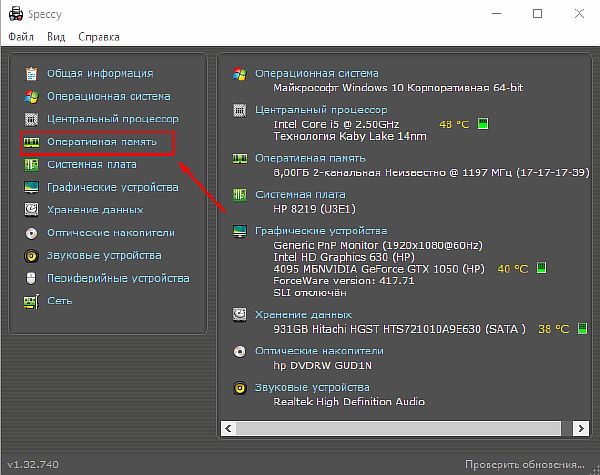Click the monitor icon beside sidebar Графические устройства

(x=31, y=188)
